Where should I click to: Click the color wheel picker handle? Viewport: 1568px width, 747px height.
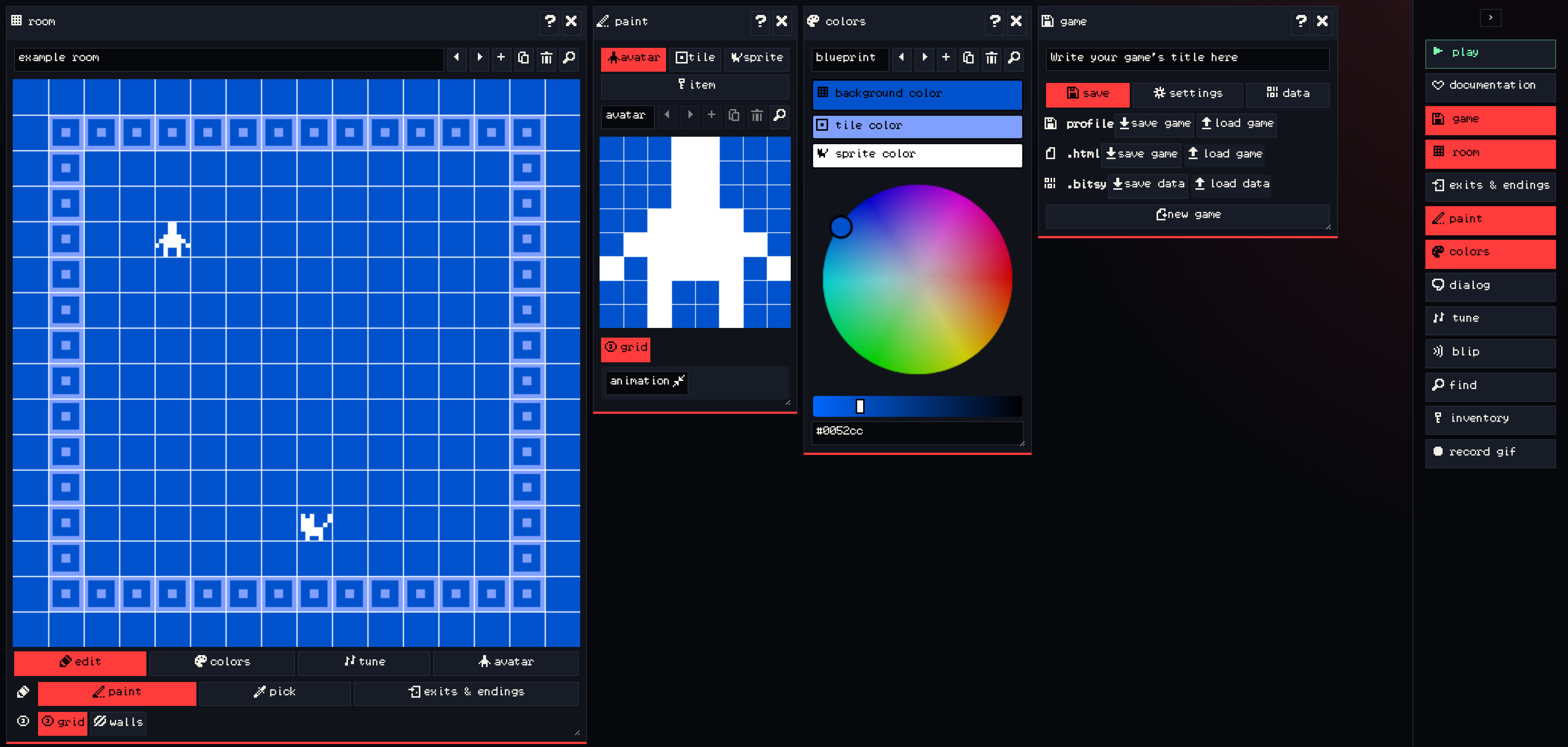(x=841, y=228)
